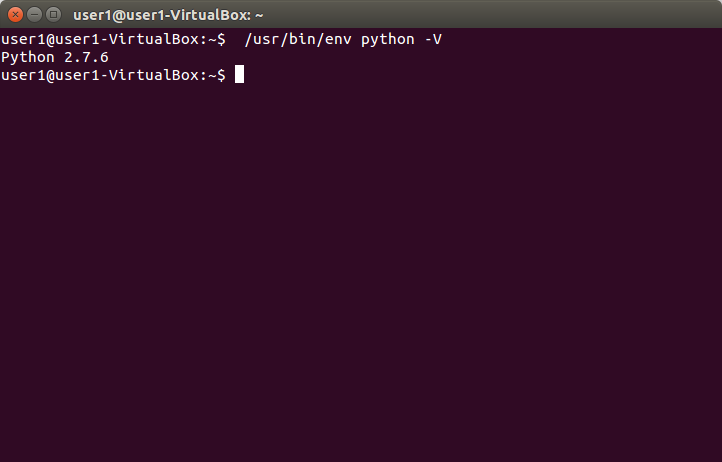722x462 pixels.
Task: Click the empty bottom area of the terminal
Action: (360, 430)
